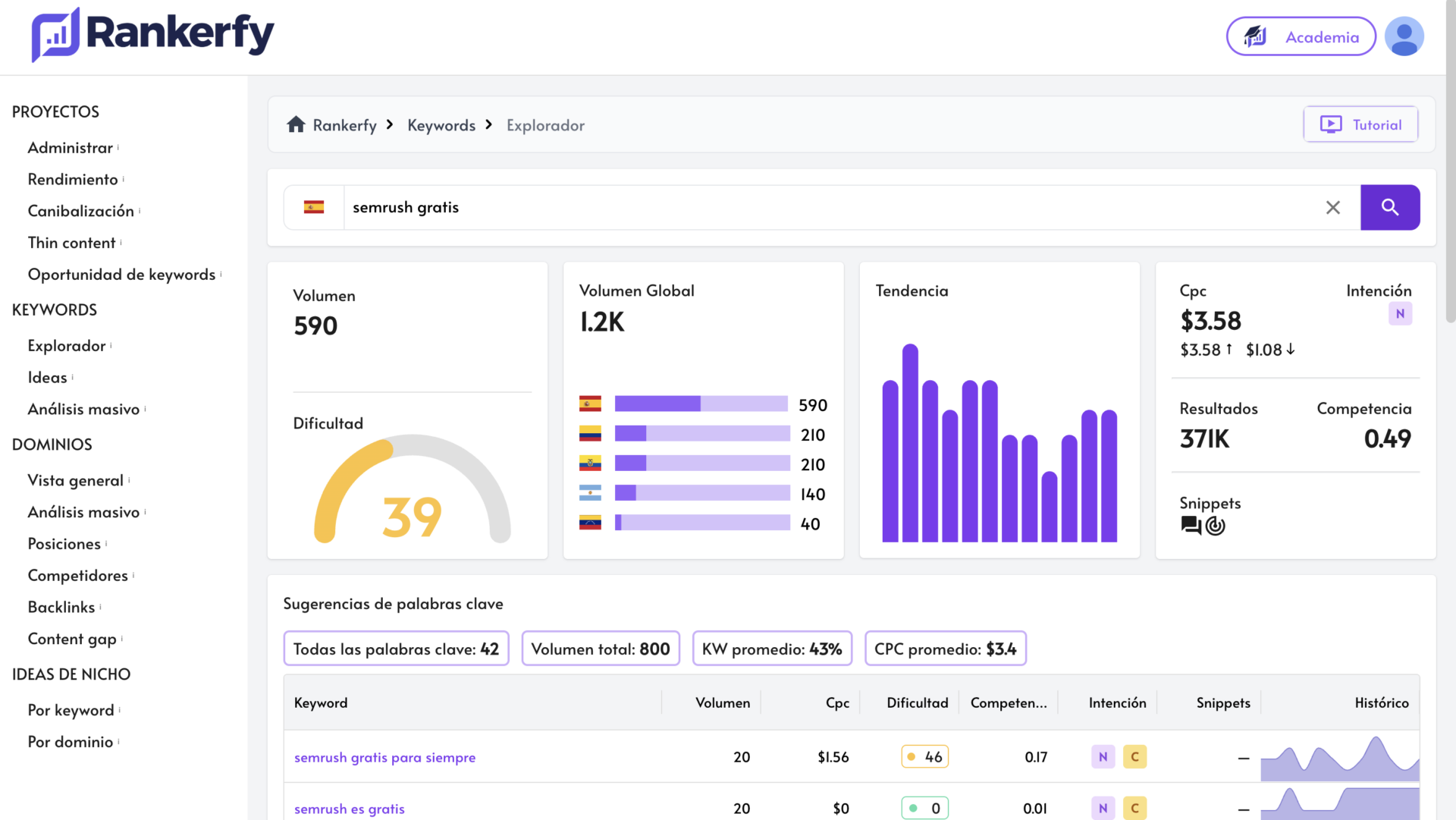Open Explorador in the Keywords sidebar
The image size is (1456, 820).
pyautogui.click(x=67, y=346)
